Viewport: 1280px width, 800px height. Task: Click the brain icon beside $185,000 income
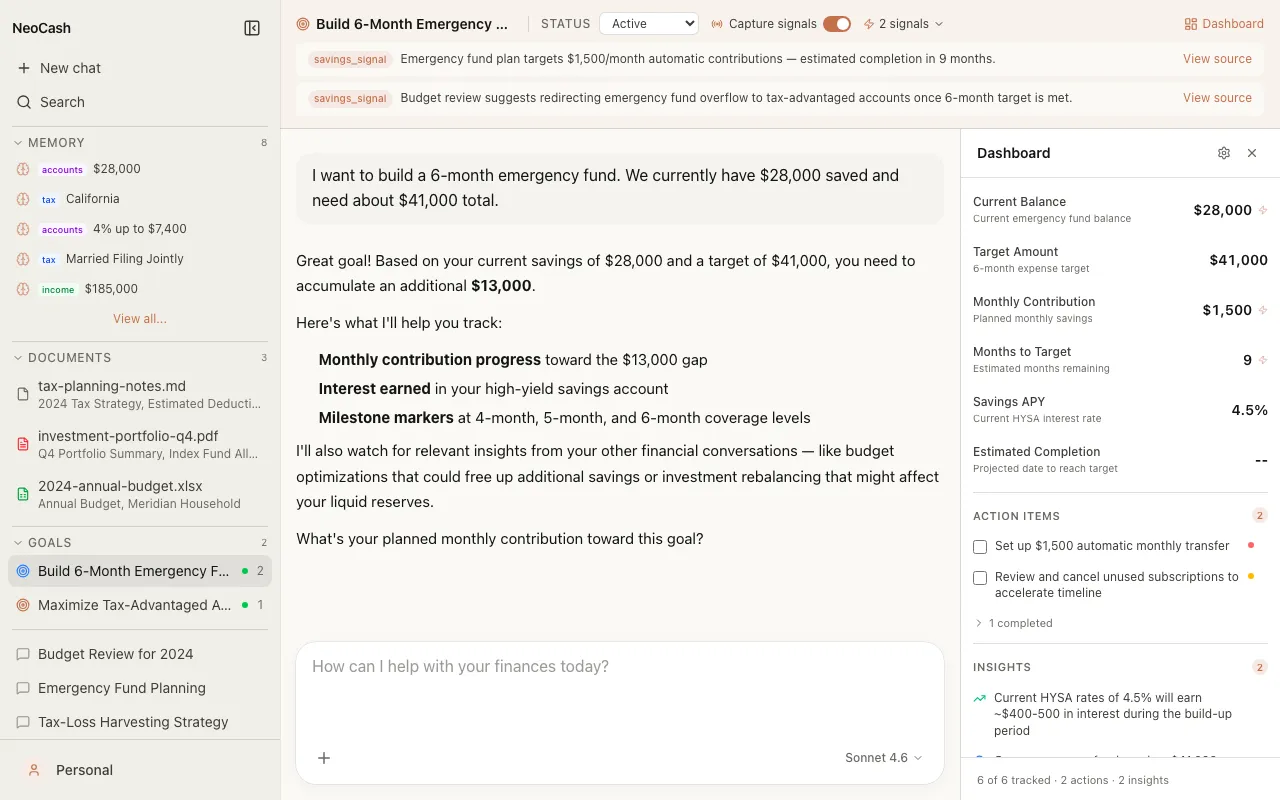[x=23, y=289]
